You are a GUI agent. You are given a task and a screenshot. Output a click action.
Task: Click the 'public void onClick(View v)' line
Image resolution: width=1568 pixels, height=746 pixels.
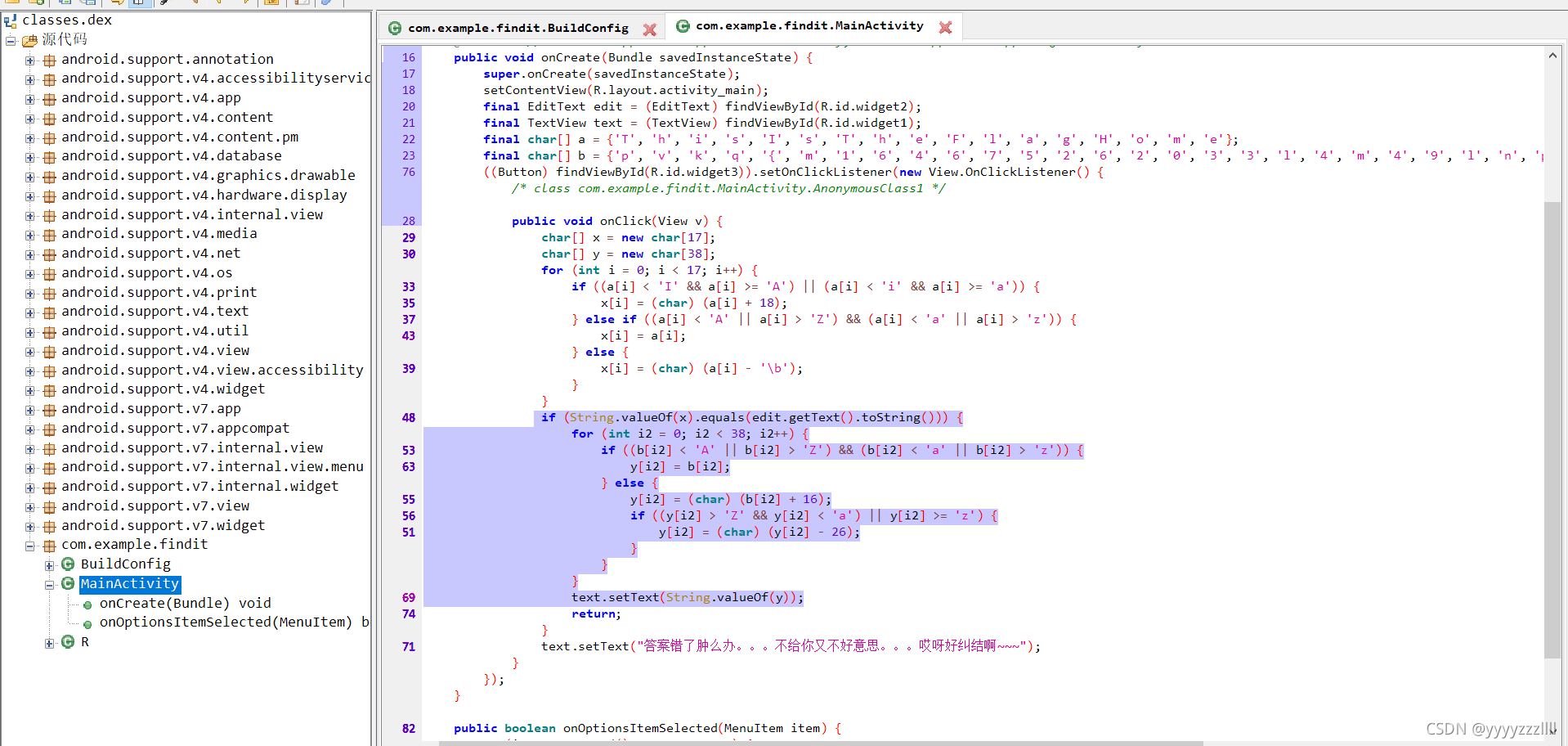point(617,222)
